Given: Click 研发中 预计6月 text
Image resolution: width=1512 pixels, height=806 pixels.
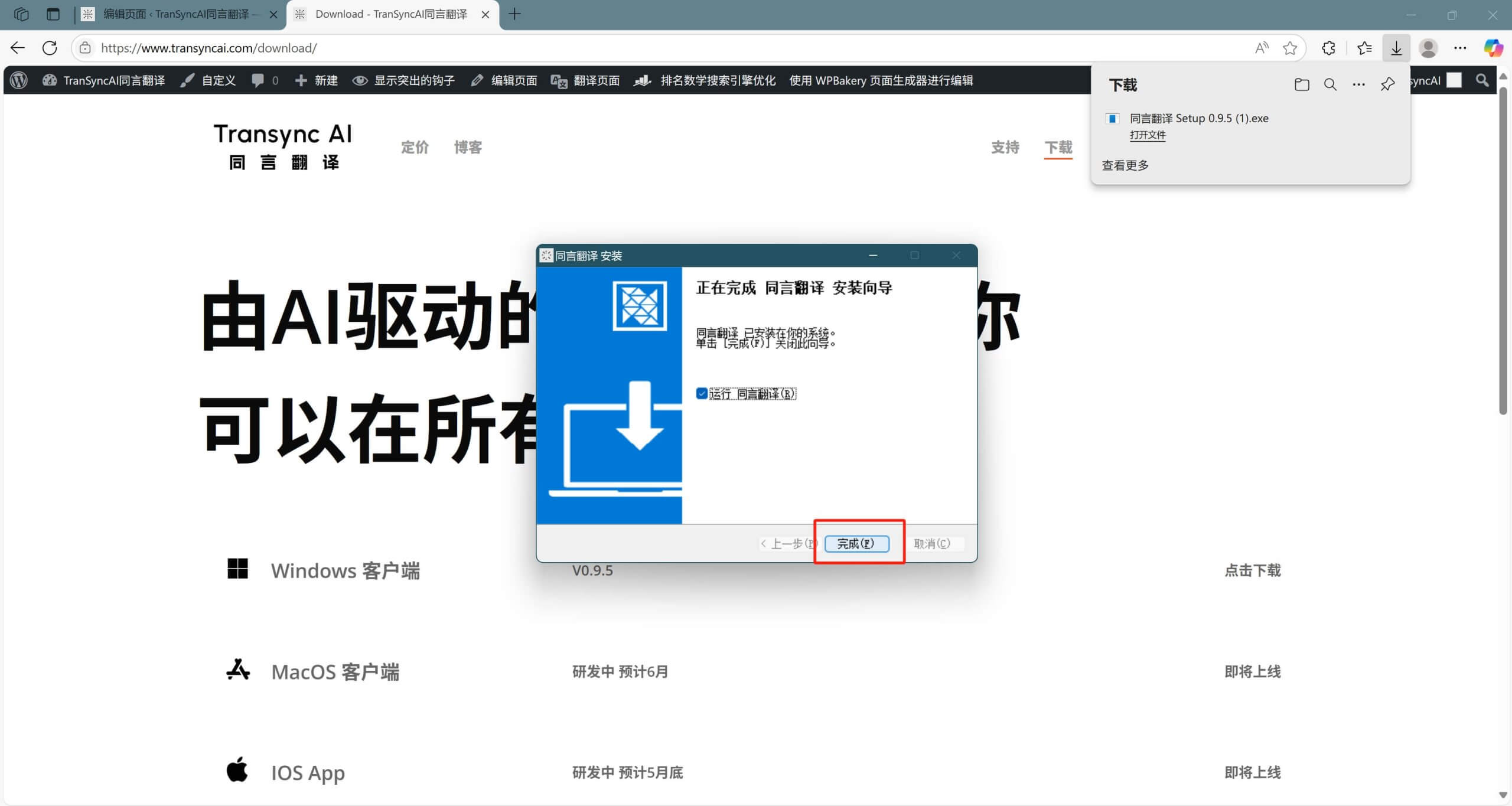Looking at the screenshot, I should coord(620,672).
